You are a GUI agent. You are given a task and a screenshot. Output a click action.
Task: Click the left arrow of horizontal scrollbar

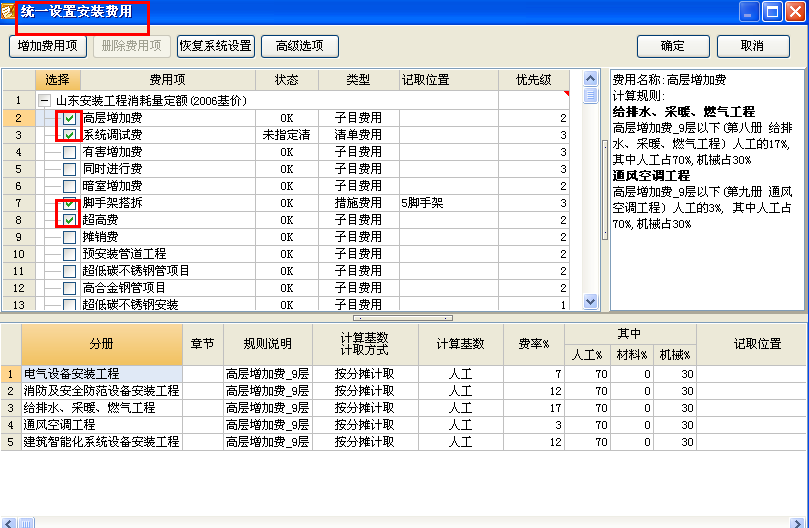point(9,523)
